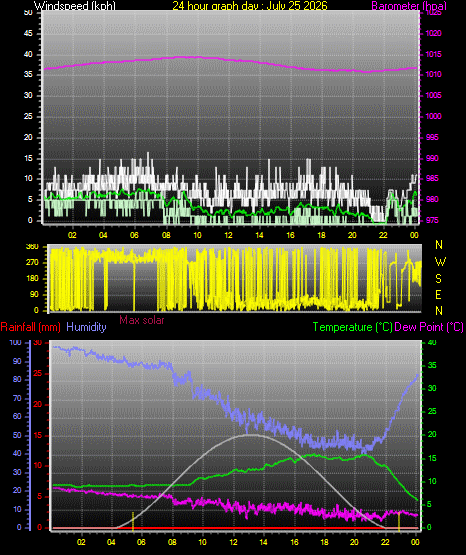Click the '12' hour label under the windspeed graph

coord(228,235)
